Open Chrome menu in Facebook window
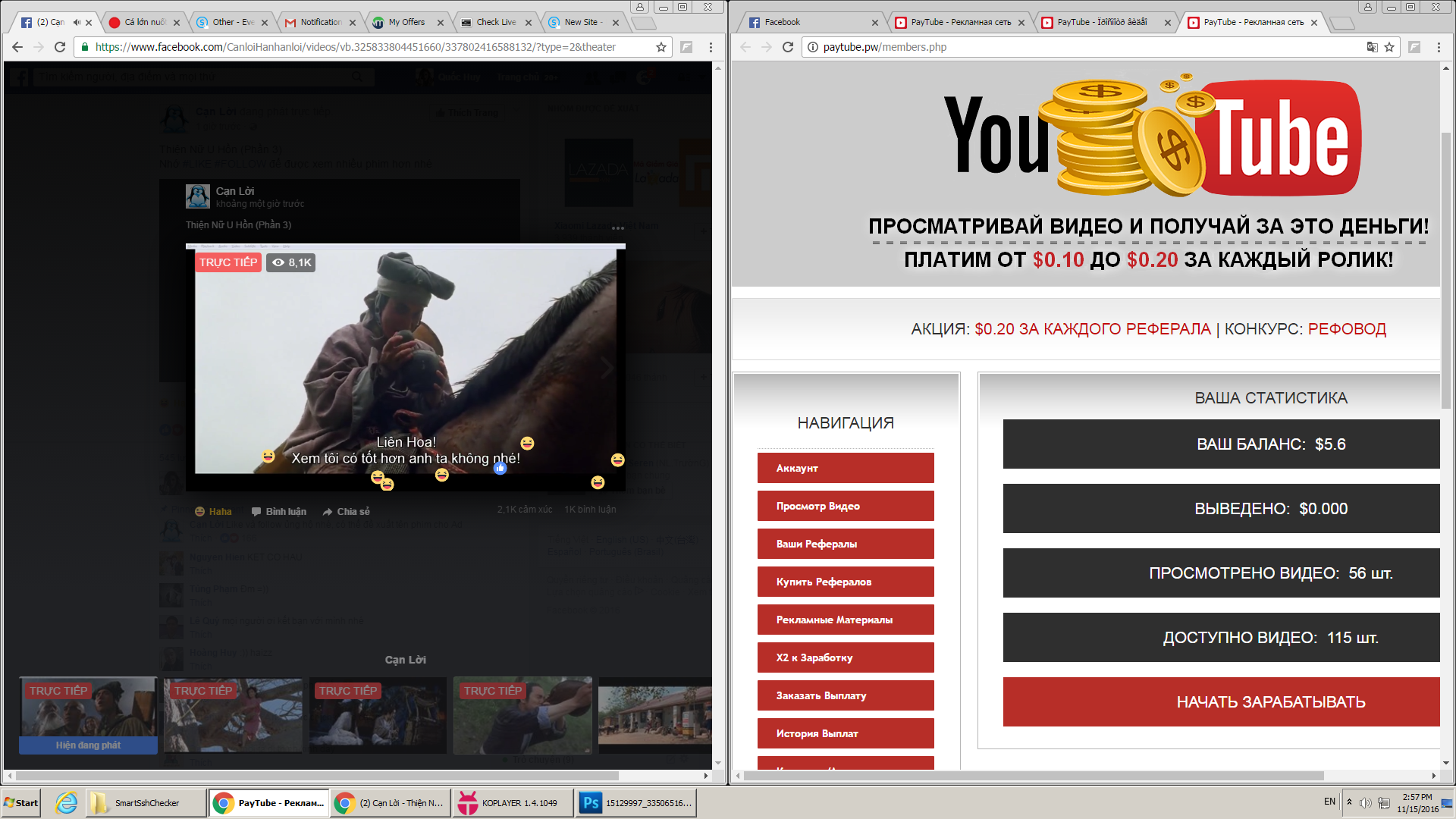Screen dimensions: 1456x819 711,47
